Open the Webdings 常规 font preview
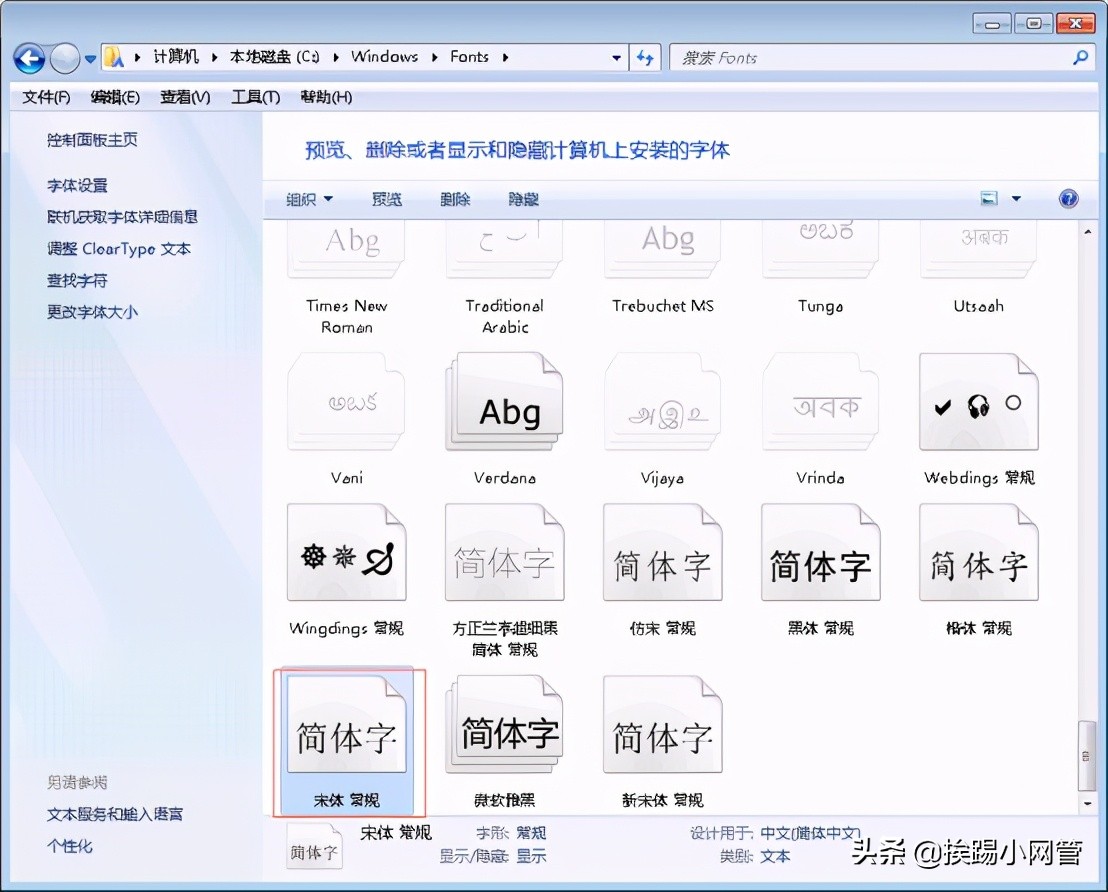1108x892 pixels. coord(977,400)
